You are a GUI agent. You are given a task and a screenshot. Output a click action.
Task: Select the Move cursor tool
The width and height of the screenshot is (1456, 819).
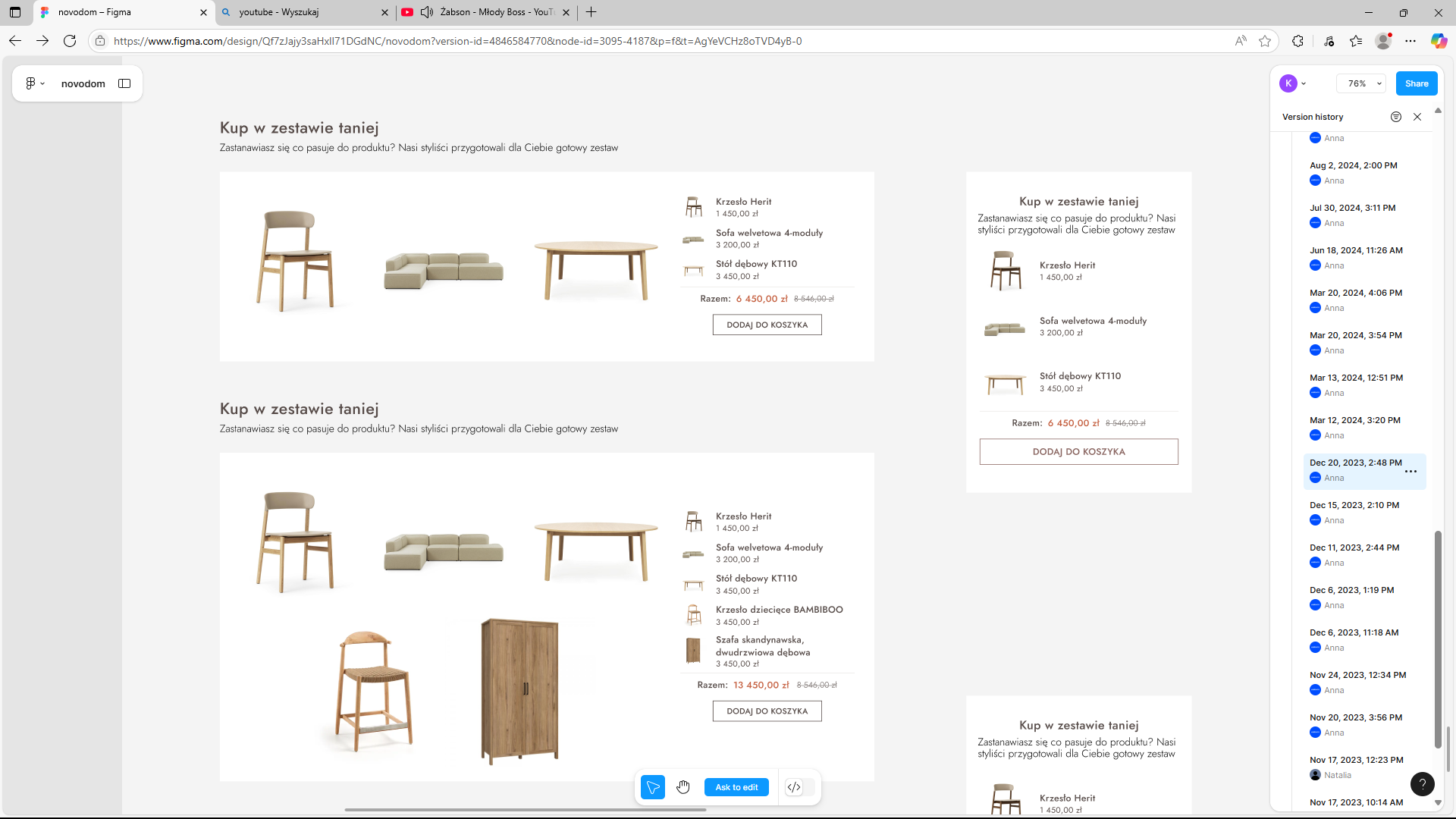[652, 787]
